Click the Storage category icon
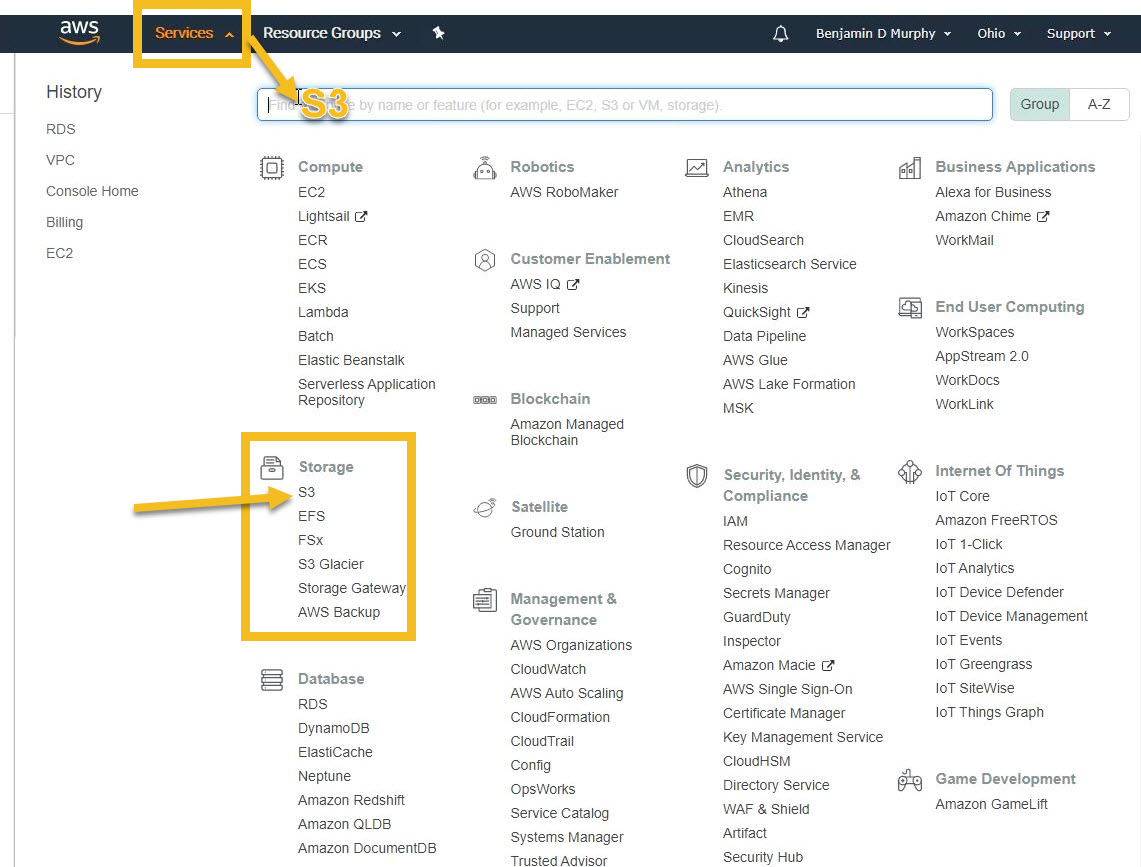This screenshot has width=1141, height=867. click(x=272, y=467)
